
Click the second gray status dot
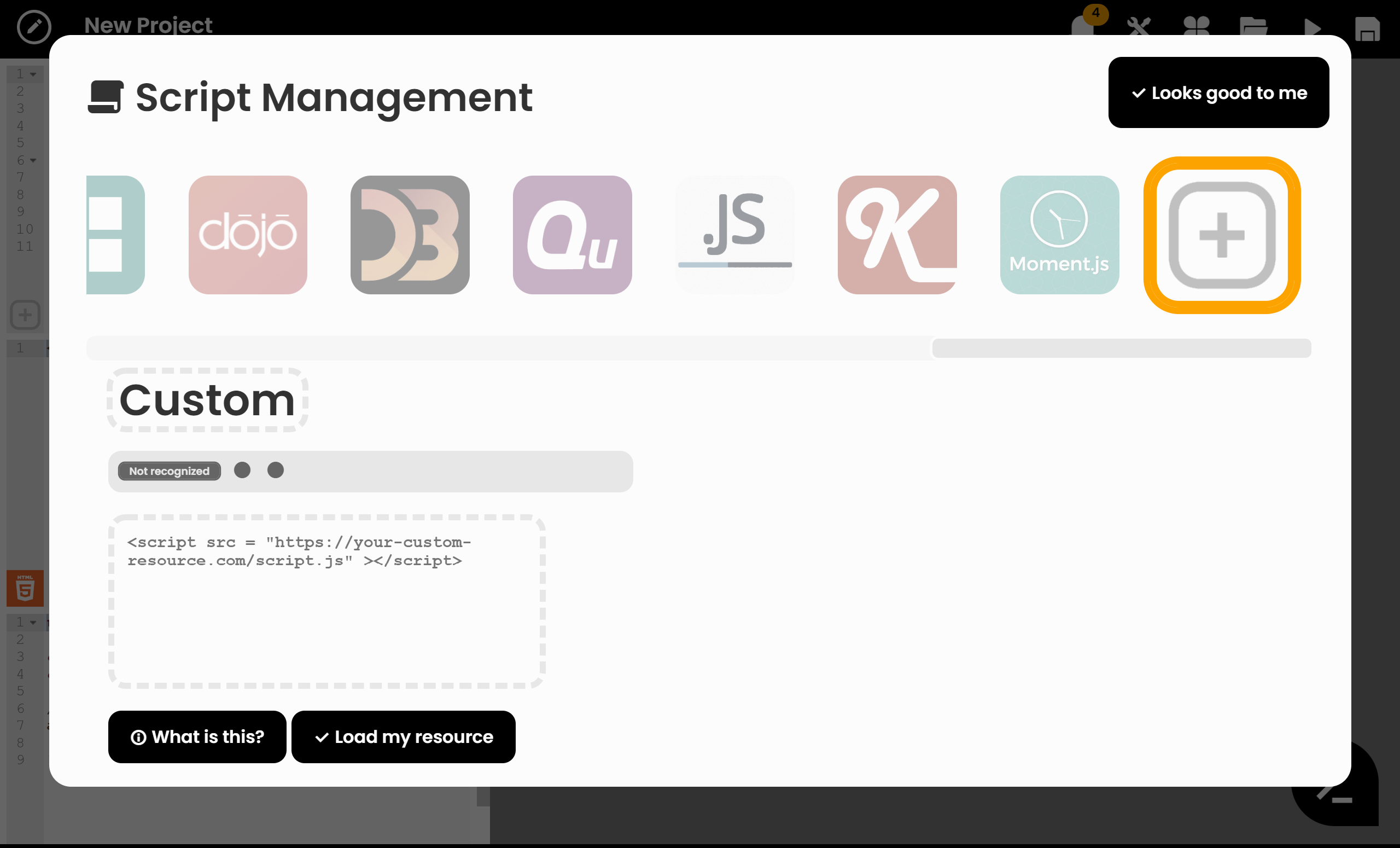(276, 470)
